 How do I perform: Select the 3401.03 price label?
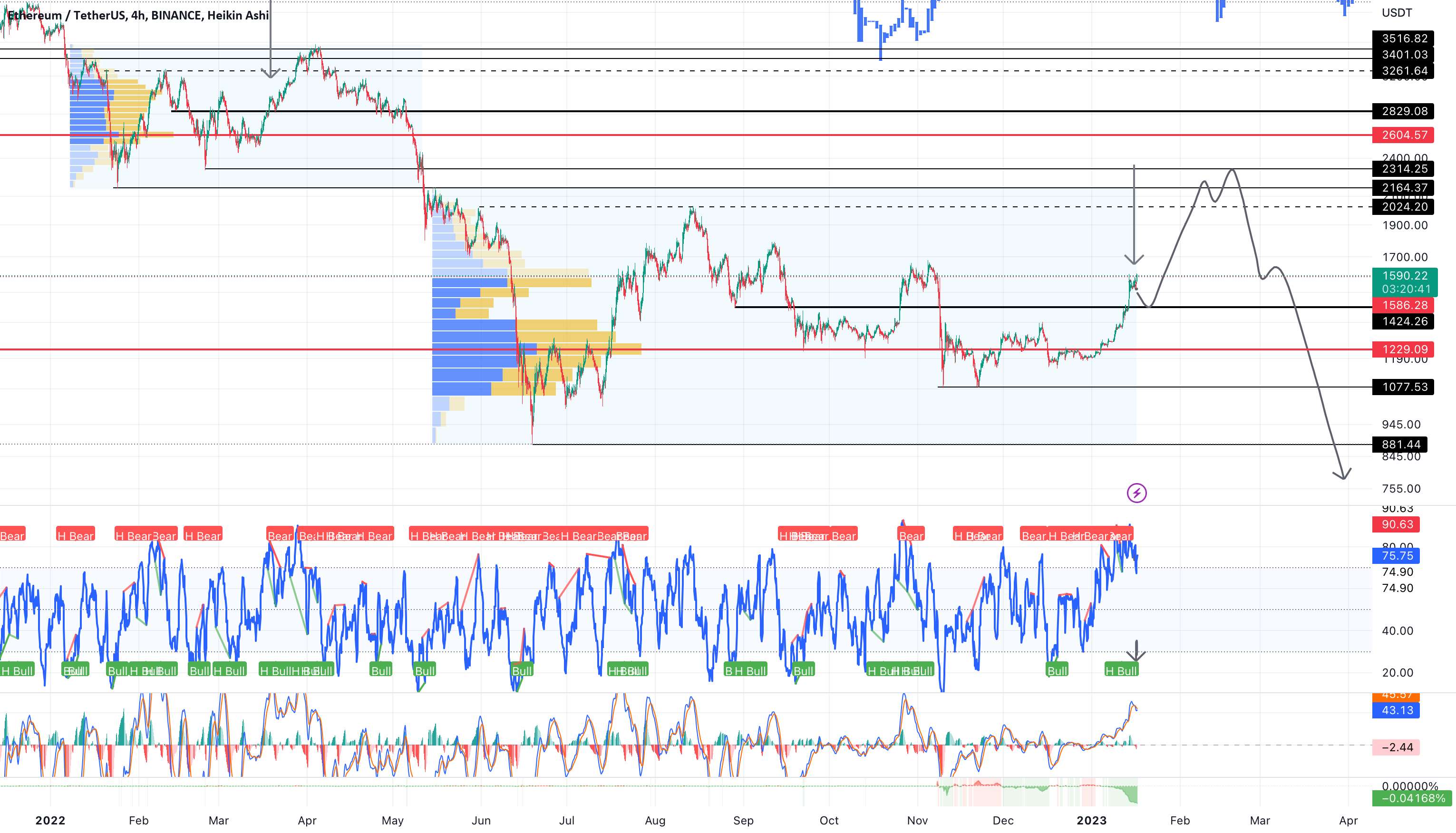pos(1403,54)
